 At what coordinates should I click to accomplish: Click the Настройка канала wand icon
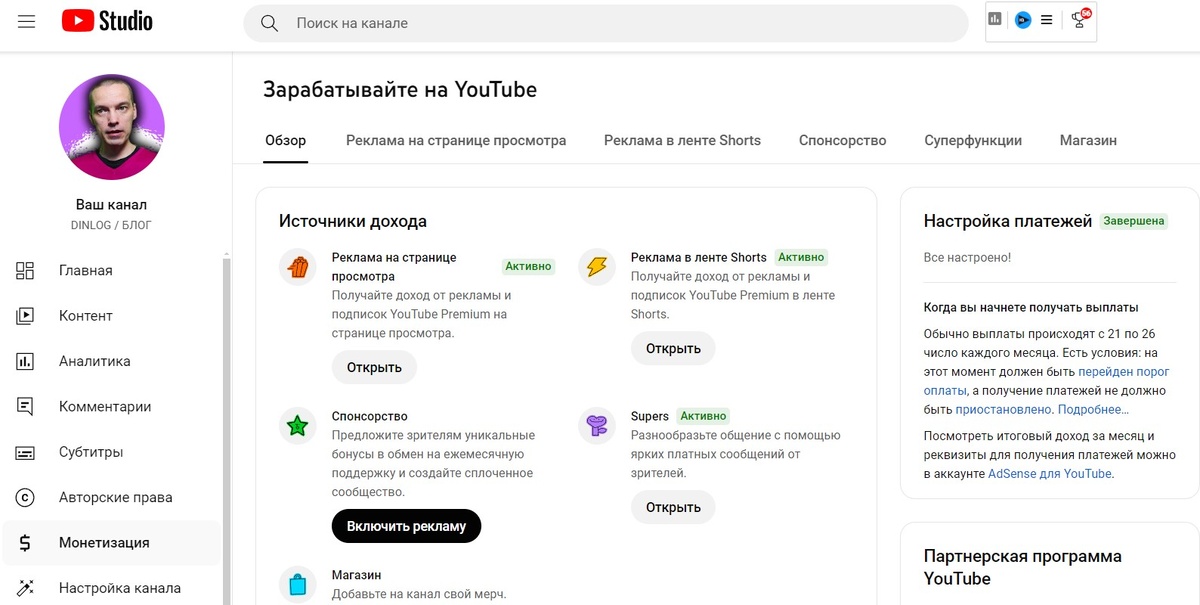26,588
